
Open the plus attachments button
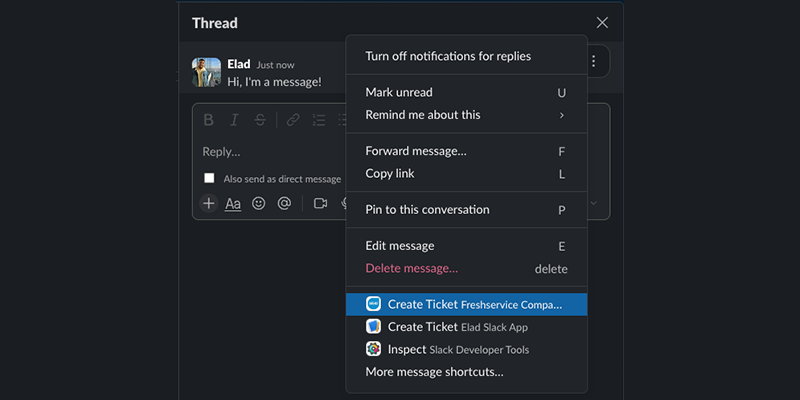[x=209, y=204]
